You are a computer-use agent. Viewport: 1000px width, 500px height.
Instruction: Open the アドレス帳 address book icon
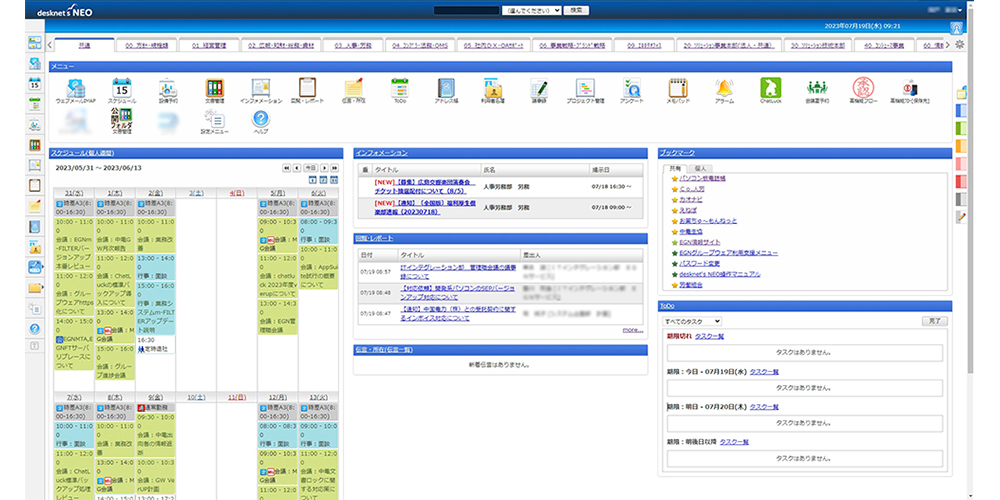tap(445, 89)
